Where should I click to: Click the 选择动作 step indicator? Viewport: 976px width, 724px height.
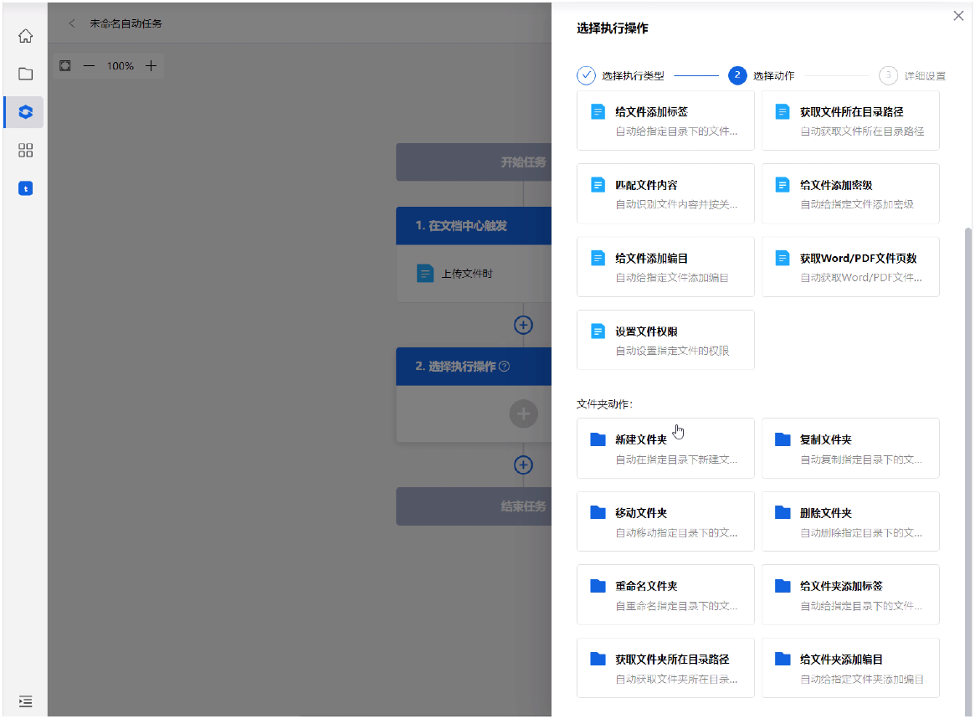738,76
